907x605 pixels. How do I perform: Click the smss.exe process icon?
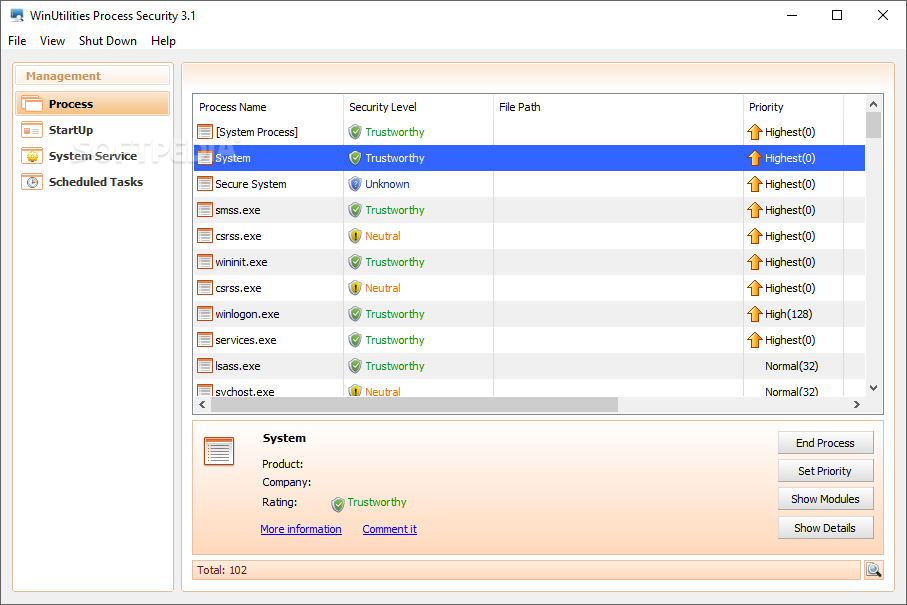coord(205,210)
